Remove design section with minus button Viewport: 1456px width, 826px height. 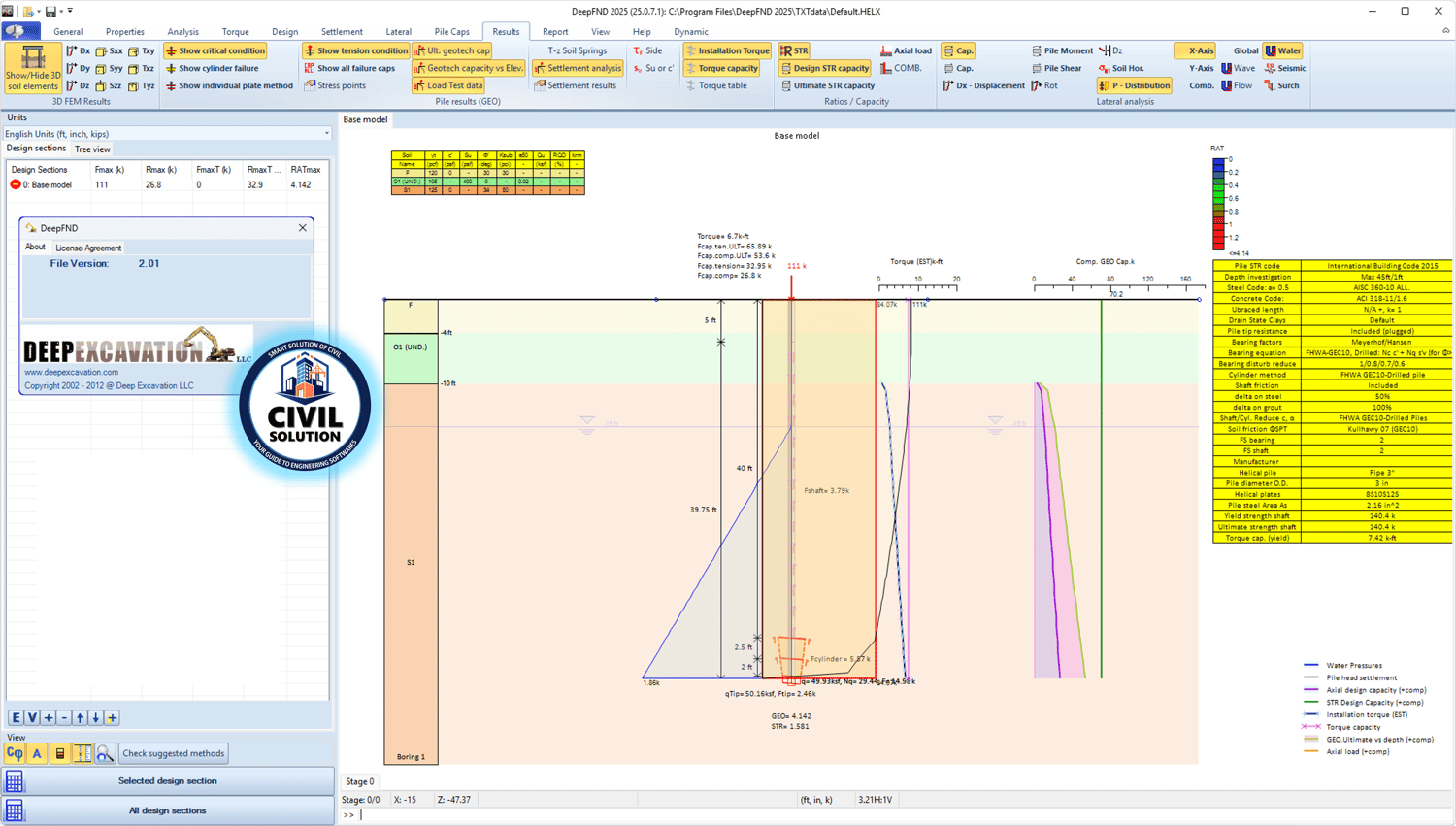coord(64,718)
